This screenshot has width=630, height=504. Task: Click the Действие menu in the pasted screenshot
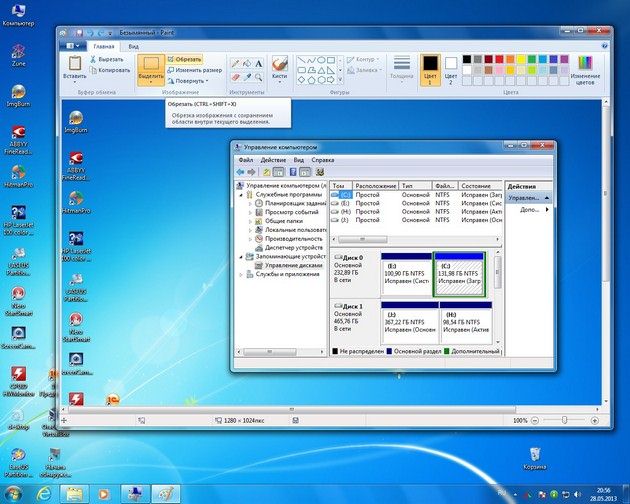[x=273, y=160]
